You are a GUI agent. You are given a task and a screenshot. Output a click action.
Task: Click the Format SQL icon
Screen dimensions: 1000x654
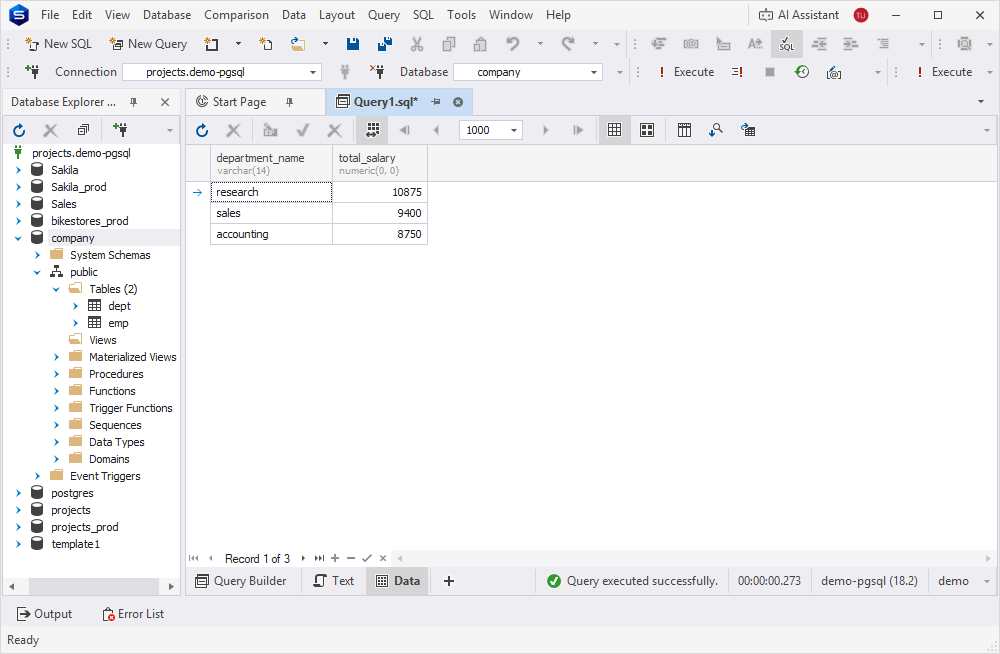(x=787, y=44)
